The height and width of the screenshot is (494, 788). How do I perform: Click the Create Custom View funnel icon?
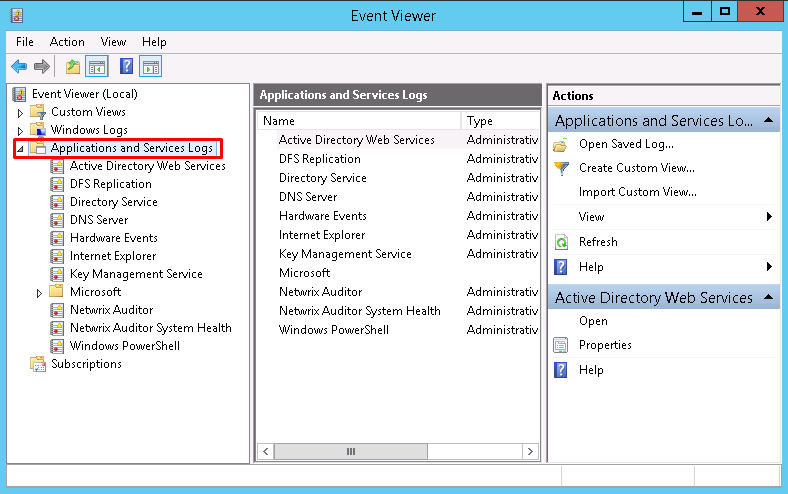tap(561, 168)
